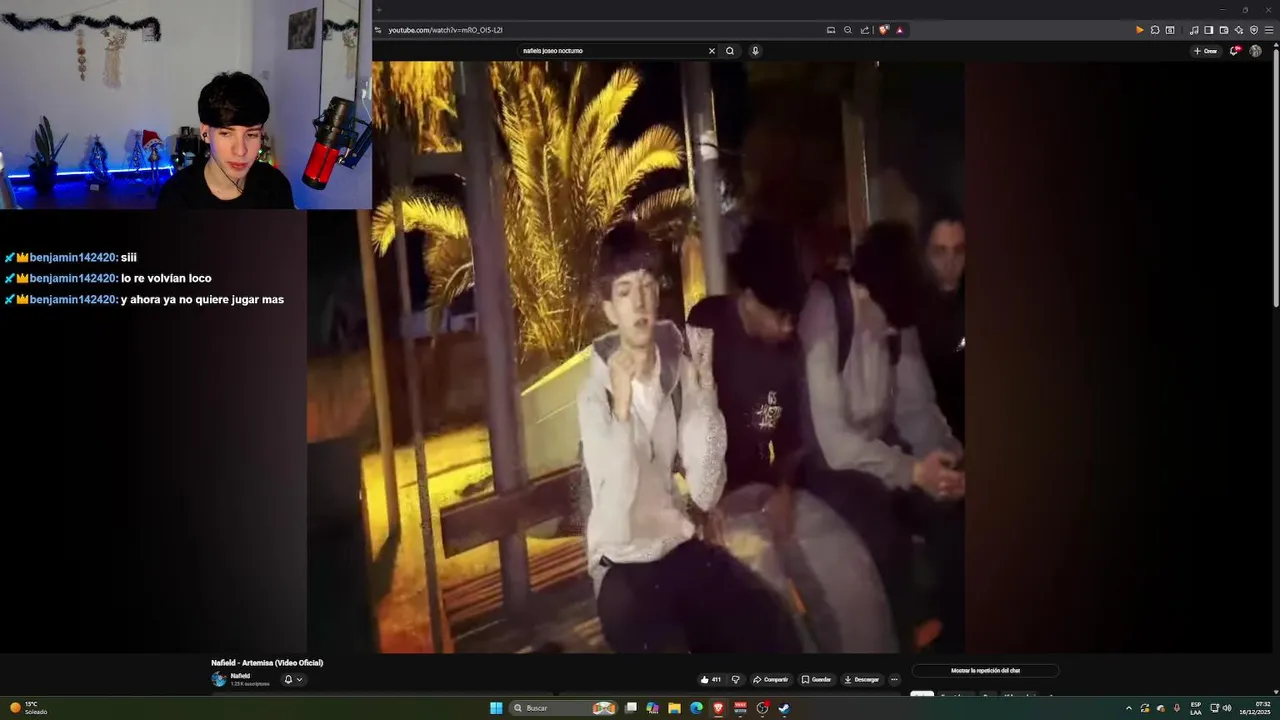Open Microsoft Edge from the taskbar
The width and height of the screenshot is (1280, 720).
(x=696, y=708)
